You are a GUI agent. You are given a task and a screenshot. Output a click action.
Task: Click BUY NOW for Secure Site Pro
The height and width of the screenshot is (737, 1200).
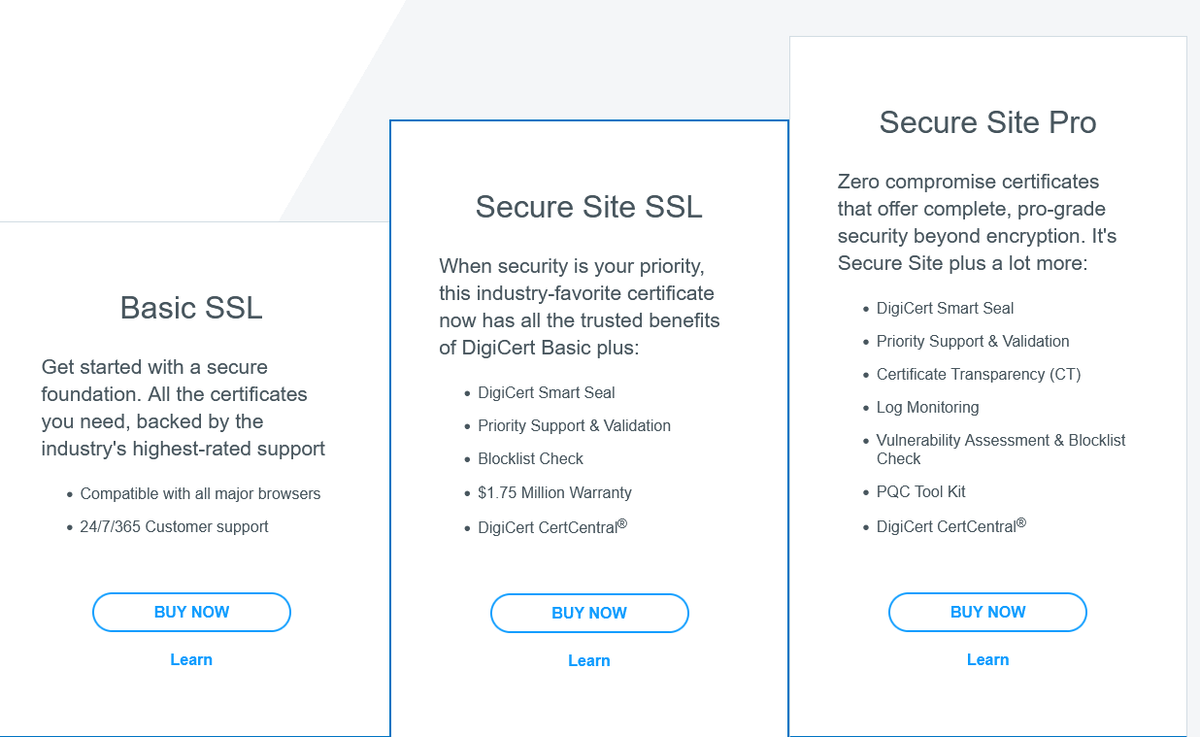tap(987, 612)
